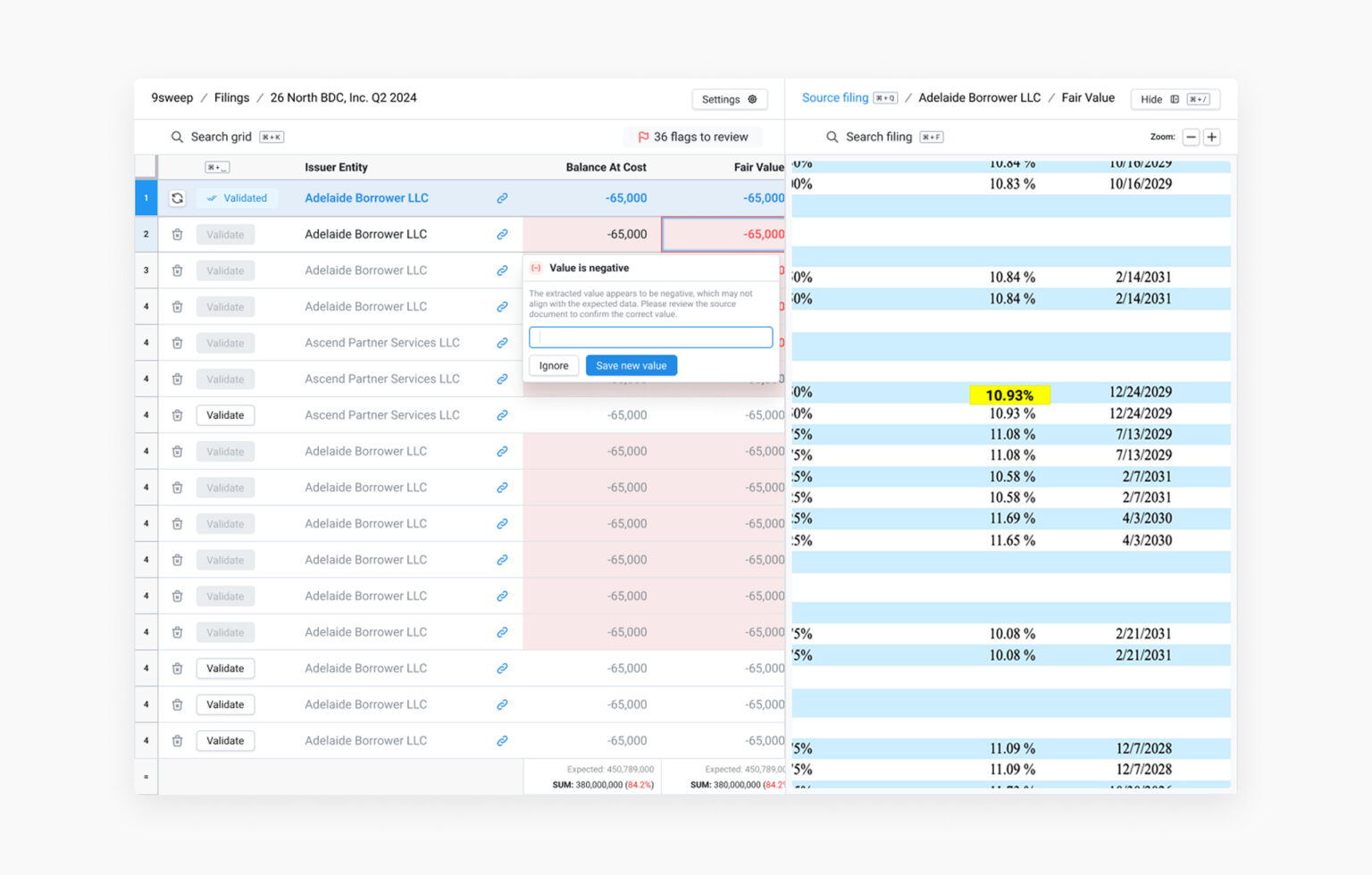Click Issuer Entity column header
The image size is (1372, 875).
pyautogui.click(x=336, y=167)
